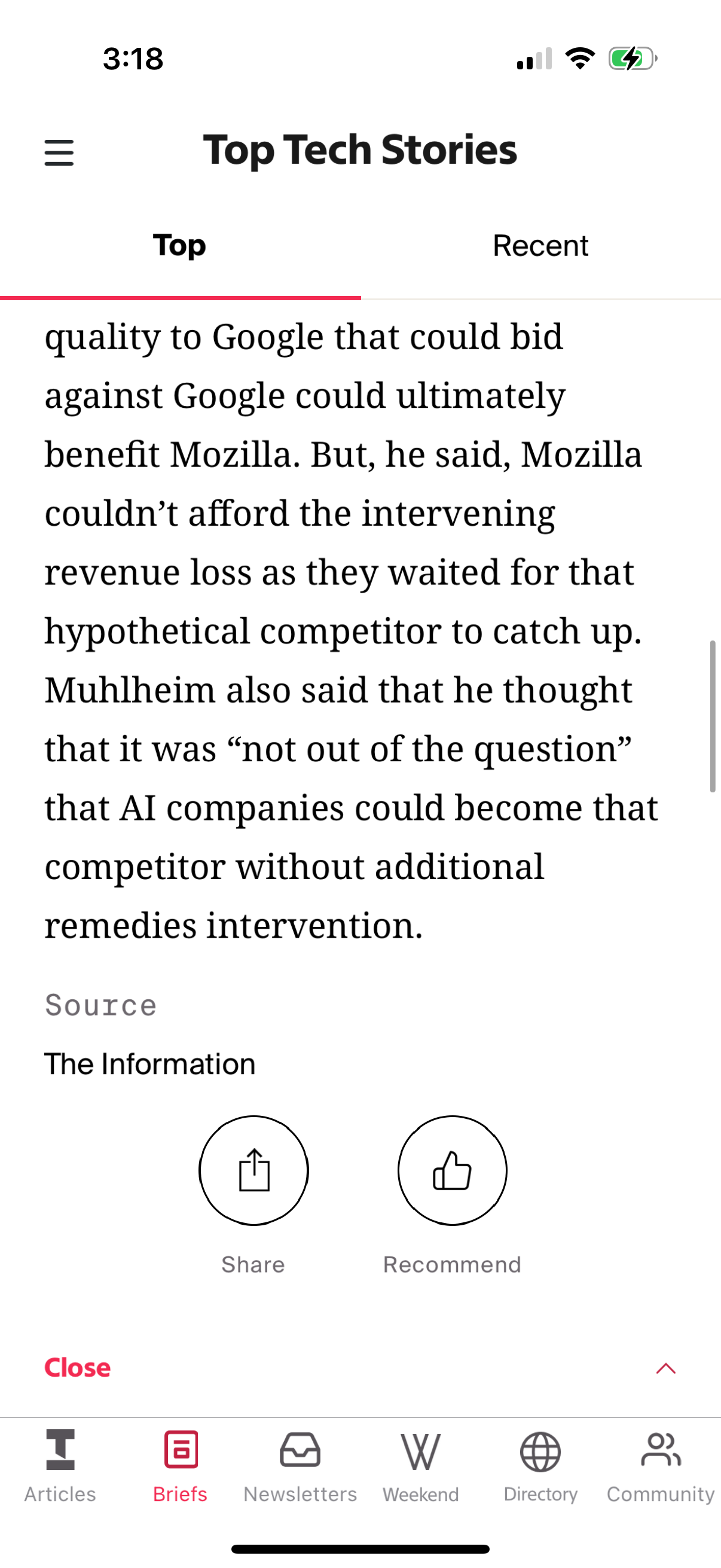Open The Information source link

(x=149, y=1064)
